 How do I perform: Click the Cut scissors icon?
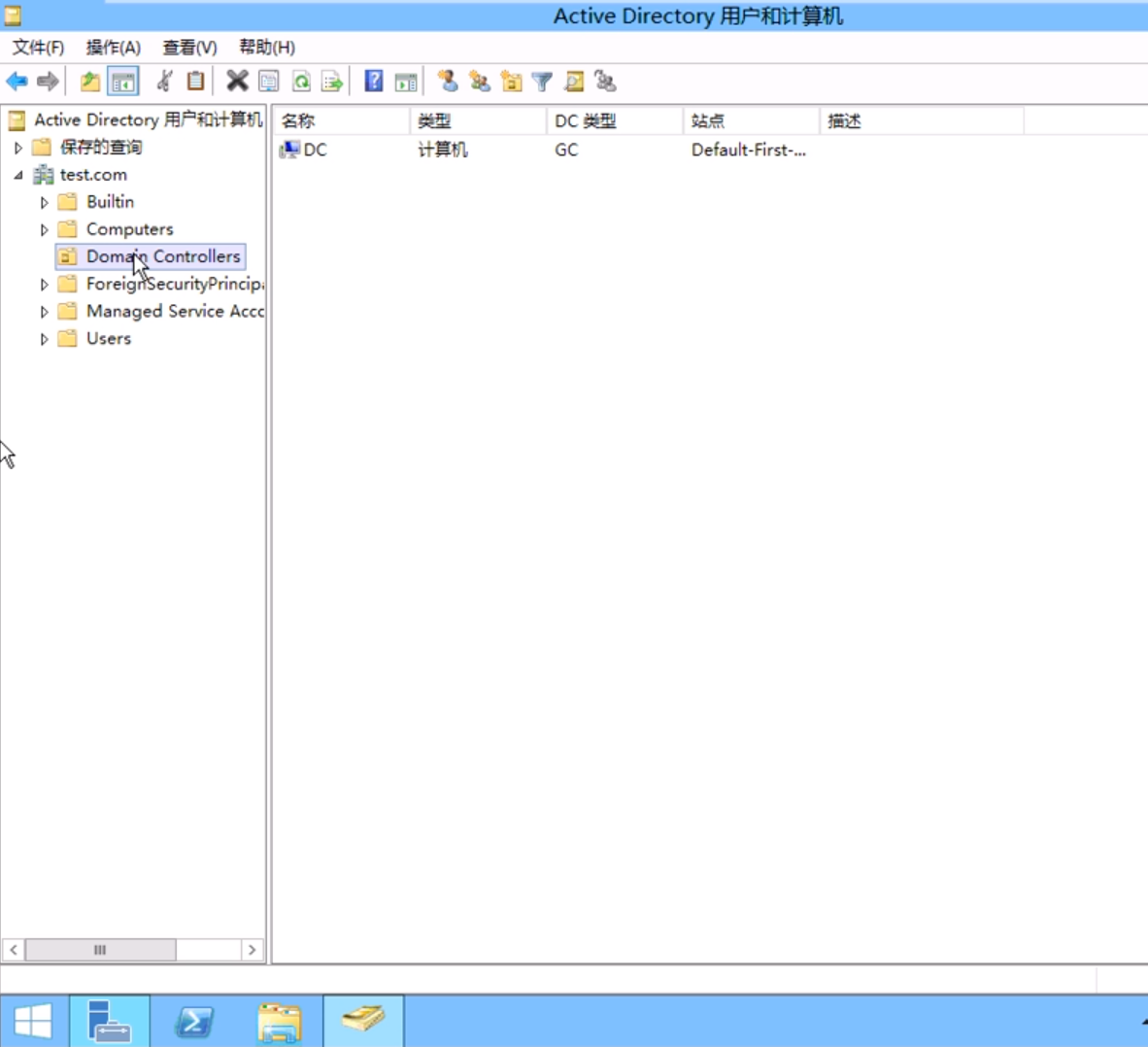(165, 82)
